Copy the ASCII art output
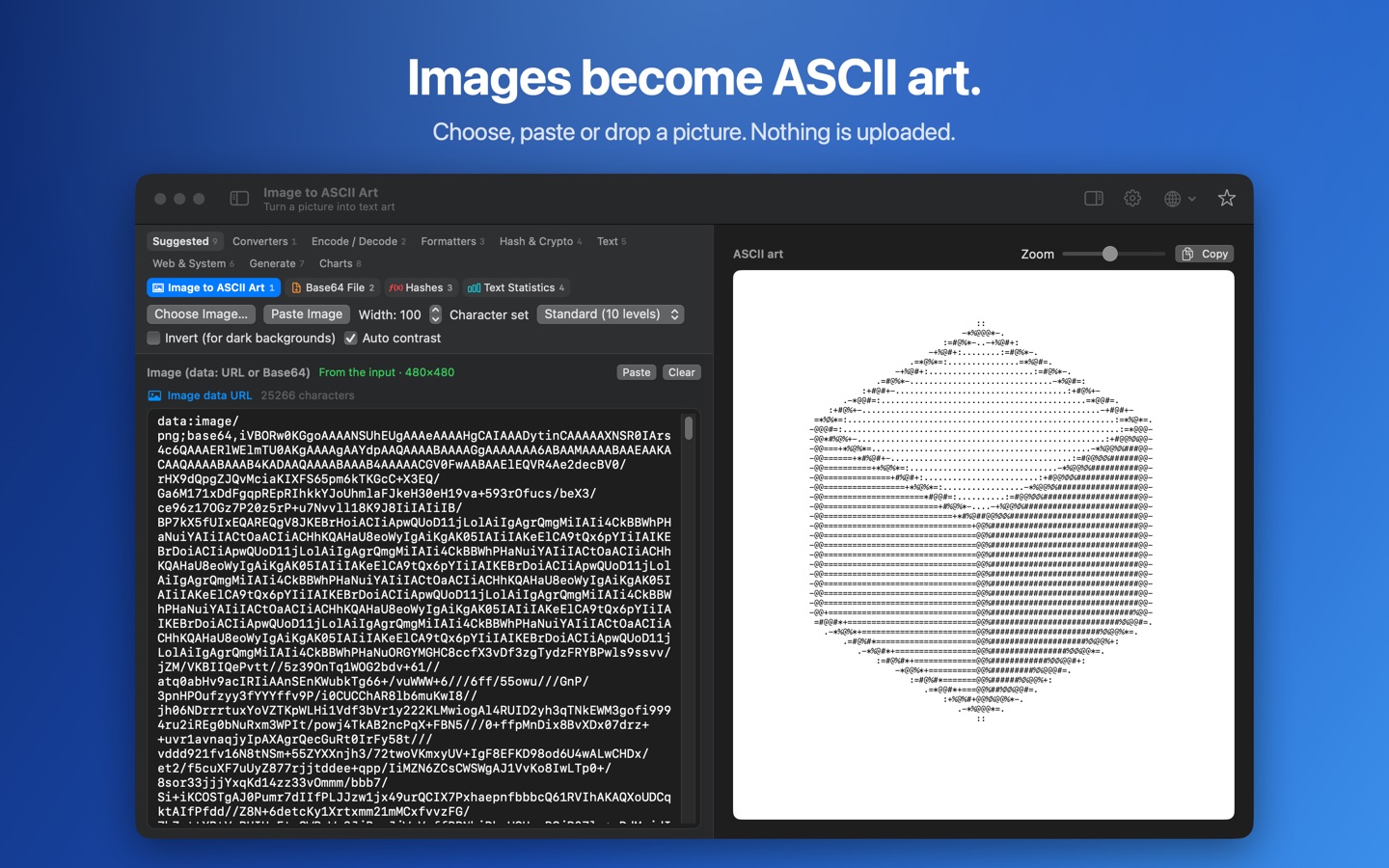Screen dimensions: 1389x868 click(1205, 254)
